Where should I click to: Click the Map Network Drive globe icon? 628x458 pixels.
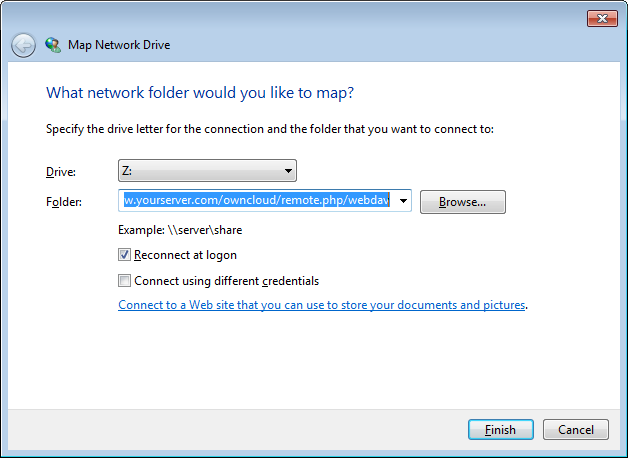(53, 45)
